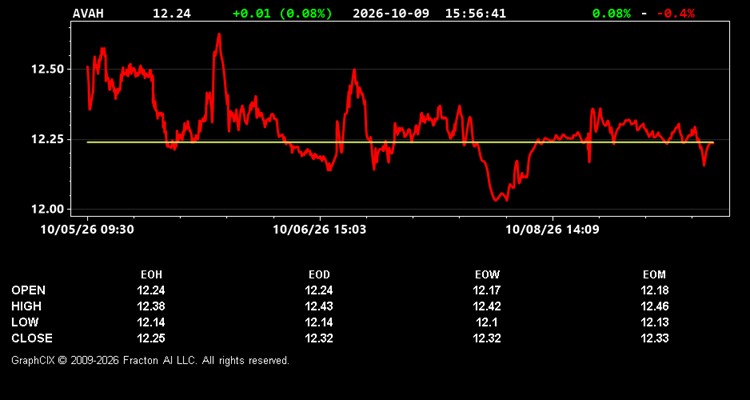Select the EOH high value 12.38
Screen dimensions: 750x400
click(x=151, y=306)
